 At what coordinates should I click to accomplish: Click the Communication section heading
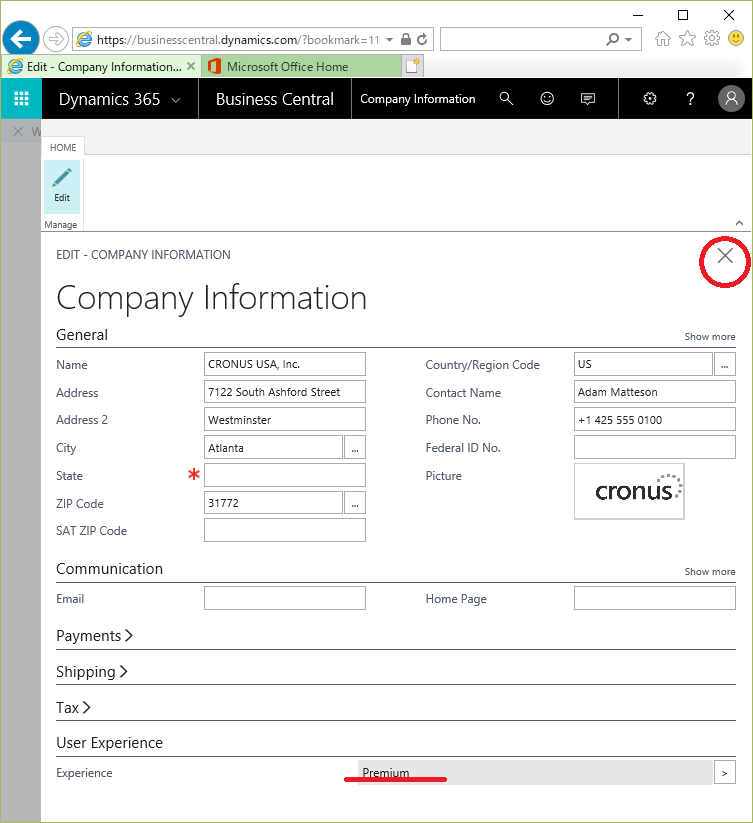pos(109,569)
